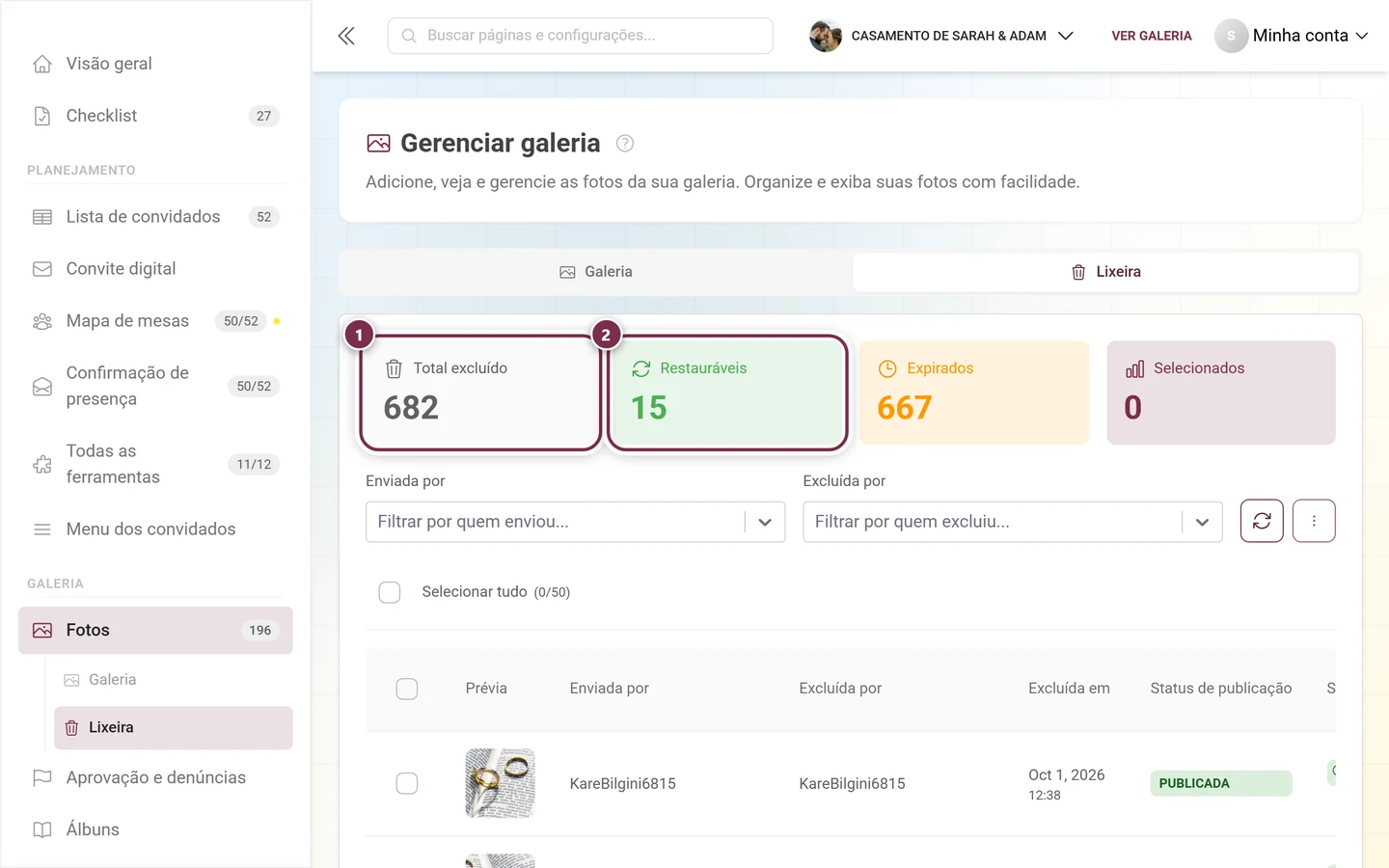Screen dimensions: 1389x868
Task: Click the Lista de convidados table icon
Action: pos(42,217)
